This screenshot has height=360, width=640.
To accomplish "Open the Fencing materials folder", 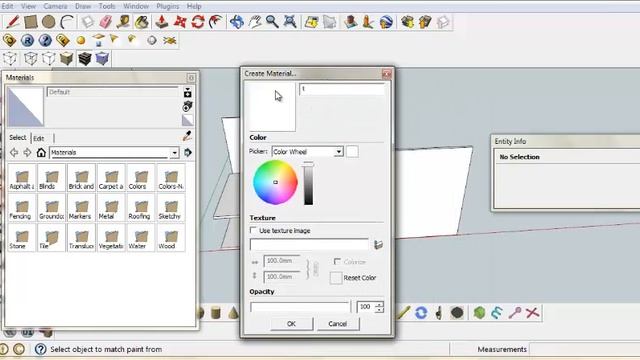I will tap(21, 208).
